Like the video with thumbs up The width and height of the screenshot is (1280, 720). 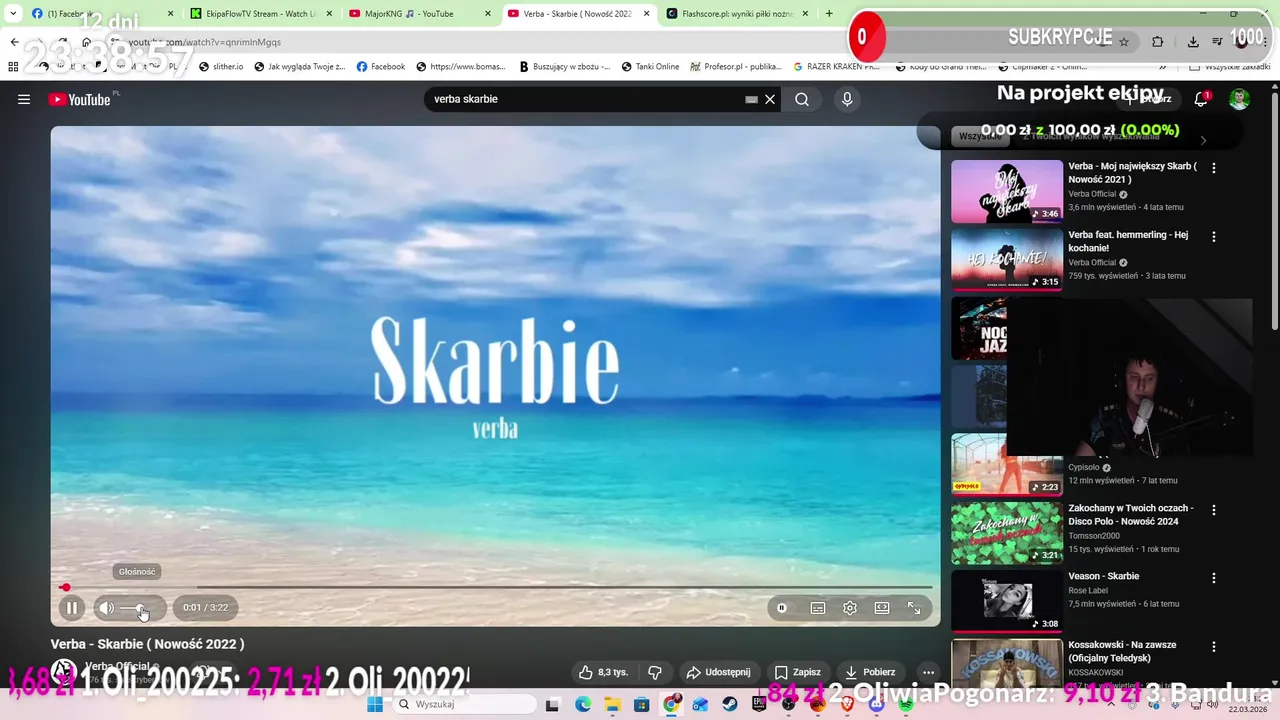(603, 672)
